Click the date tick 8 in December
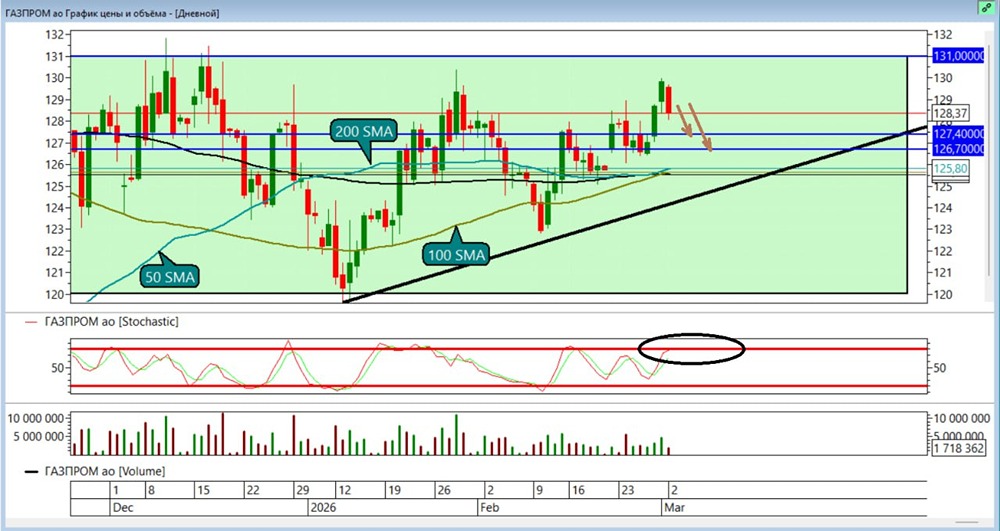 151,491
